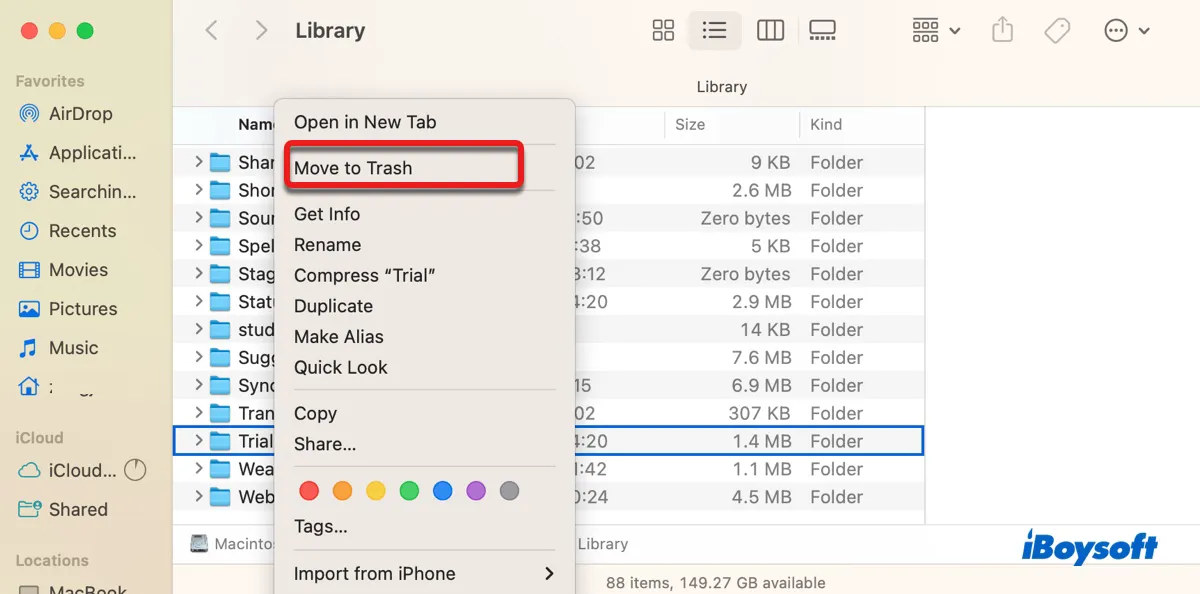Select Get Info in the context menu
1200x594 pixels.
click(x=327, y=214)
